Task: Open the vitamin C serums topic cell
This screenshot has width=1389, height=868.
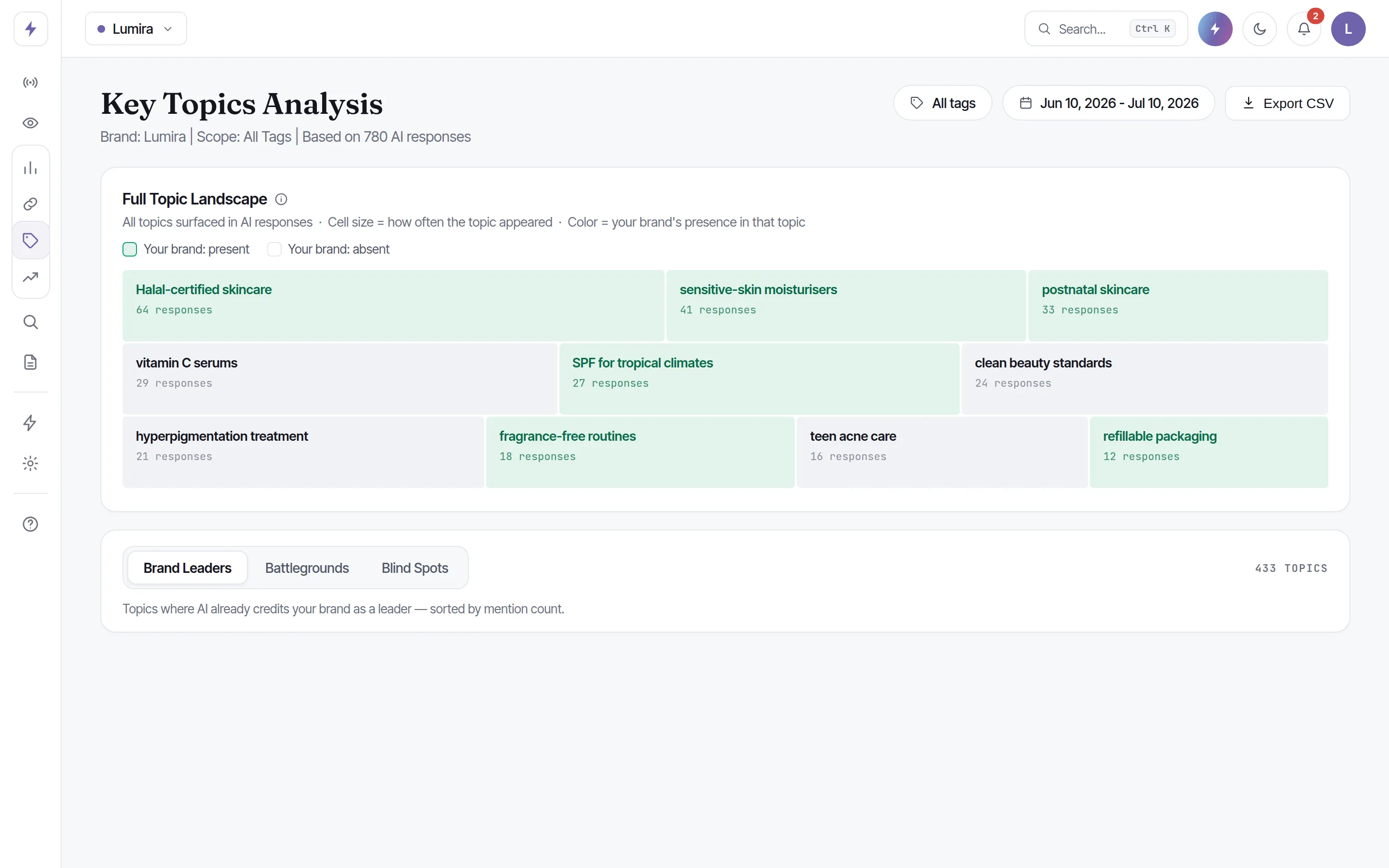Action: [340, 379]
